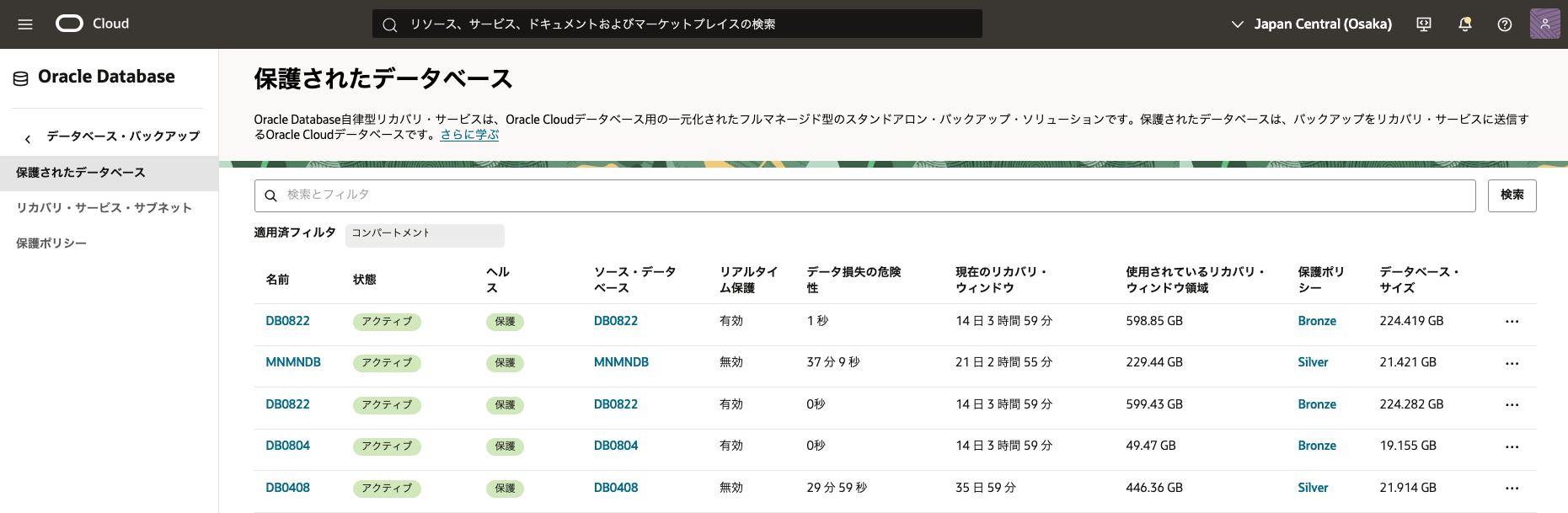Open the Cloud Shell developer tools icon
1568x513 pixels.
(1424, 24)
